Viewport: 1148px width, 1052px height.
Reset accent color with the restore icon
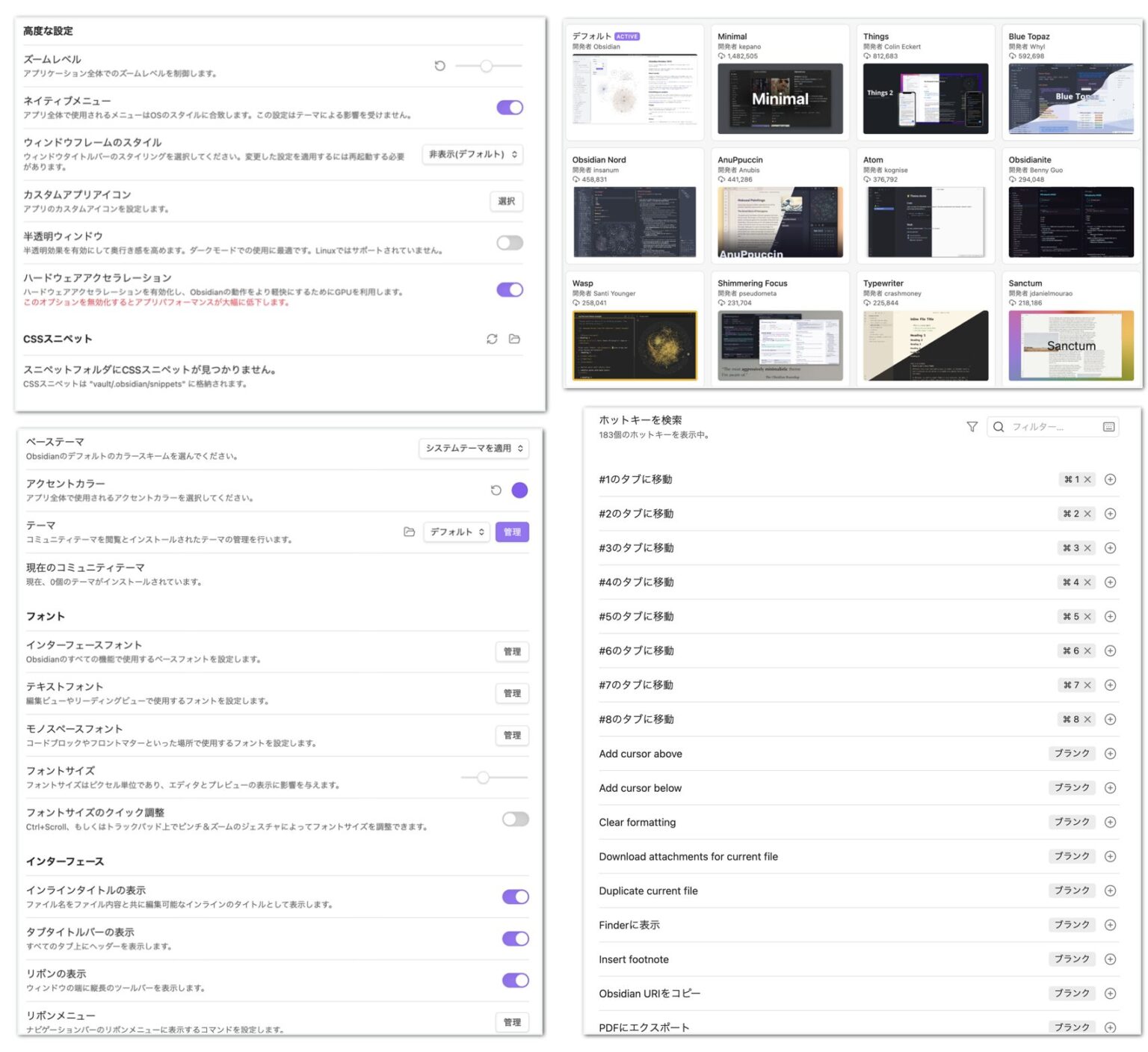tap(496, 490)
